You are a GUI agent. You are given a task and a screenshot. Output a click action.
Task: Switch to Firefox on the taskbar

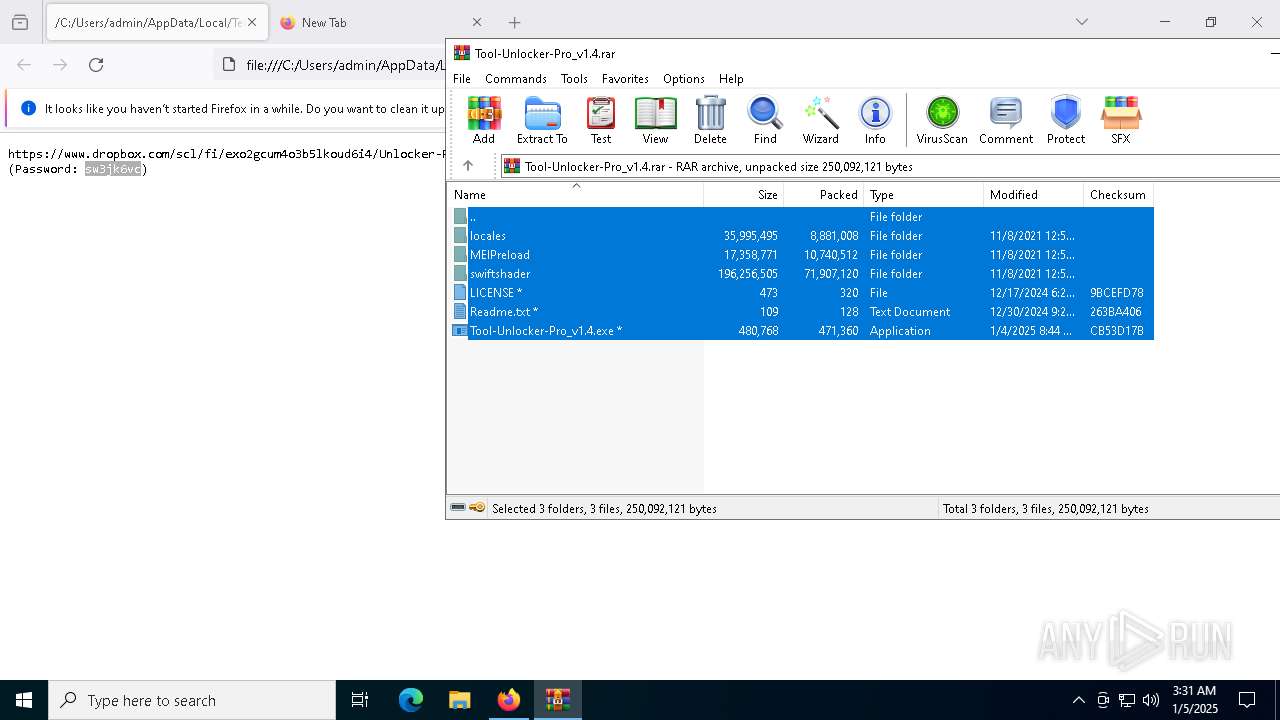(509, 700)
